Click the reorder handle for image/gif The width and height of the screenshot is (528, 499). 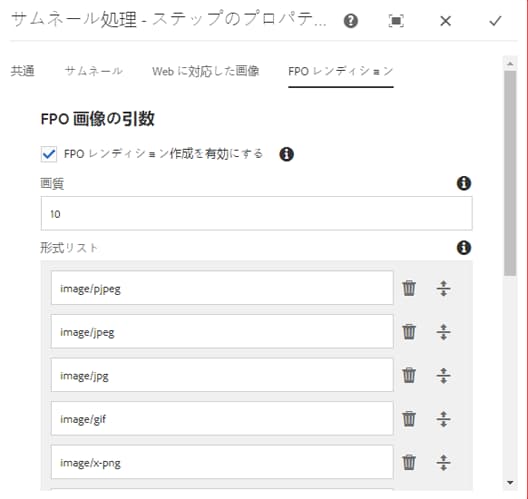point(443,419)
